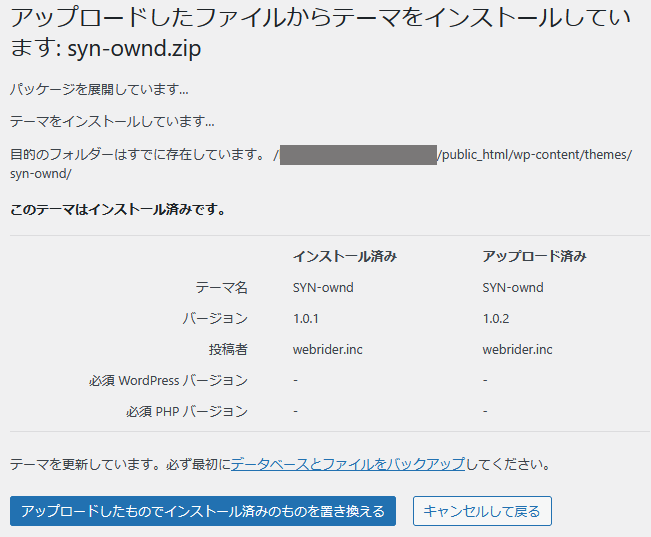Click the uploaded version value 1.0.2
651x537 pixels.
click(x=496, y=318)
